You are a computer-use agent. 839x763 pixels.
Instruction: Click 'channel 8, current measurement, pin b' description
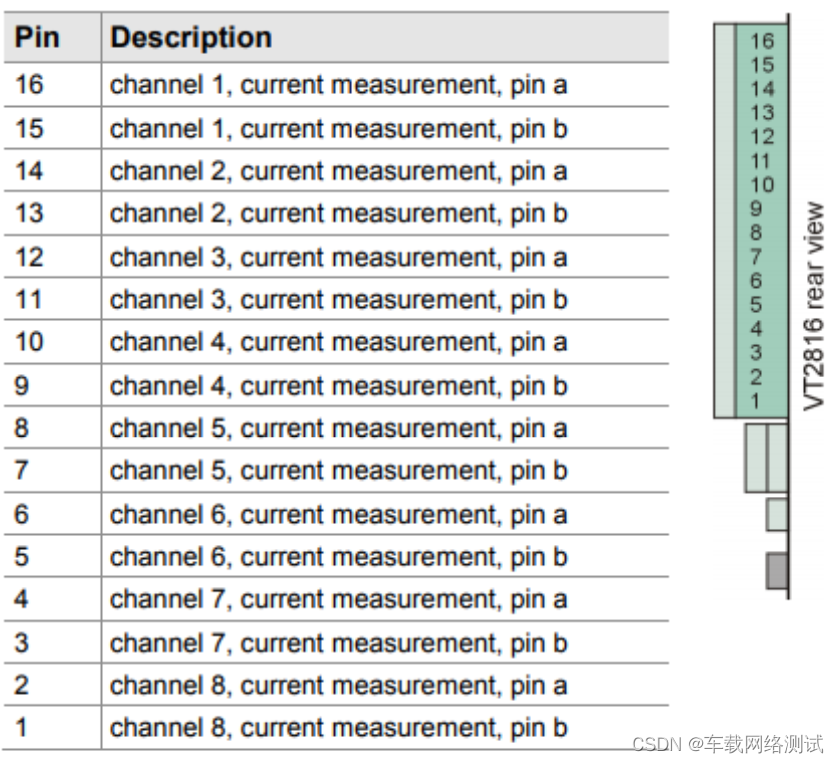pos(339,728)
